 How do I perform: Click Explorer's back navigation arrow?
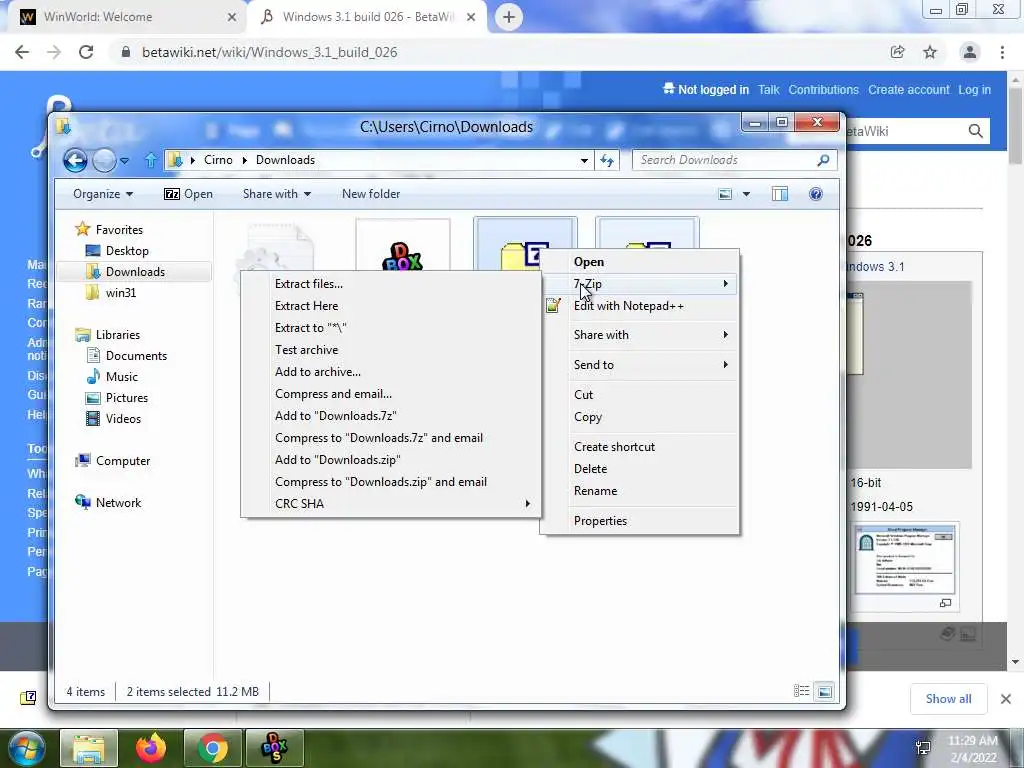75,160
